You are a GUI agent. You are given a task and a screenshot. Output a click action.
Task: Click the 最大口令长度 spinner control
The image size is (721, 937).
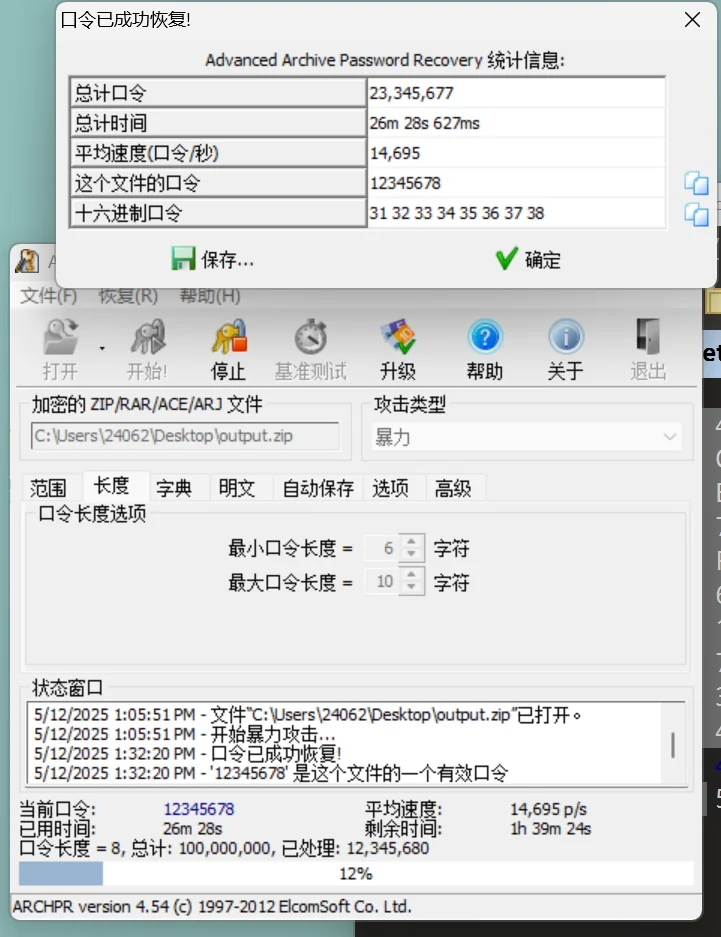click(411, 582)
